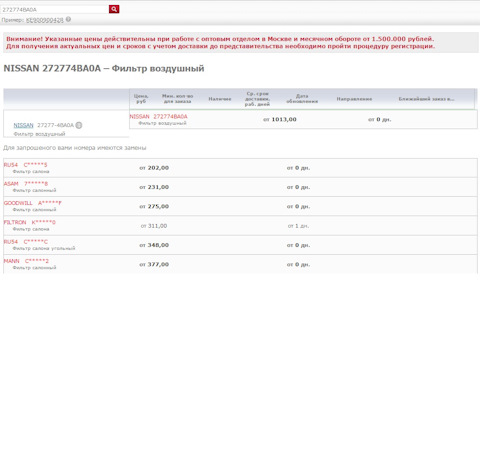Click the red wholesale price warning notice
The image size is (480, 451).
point(241,43)
